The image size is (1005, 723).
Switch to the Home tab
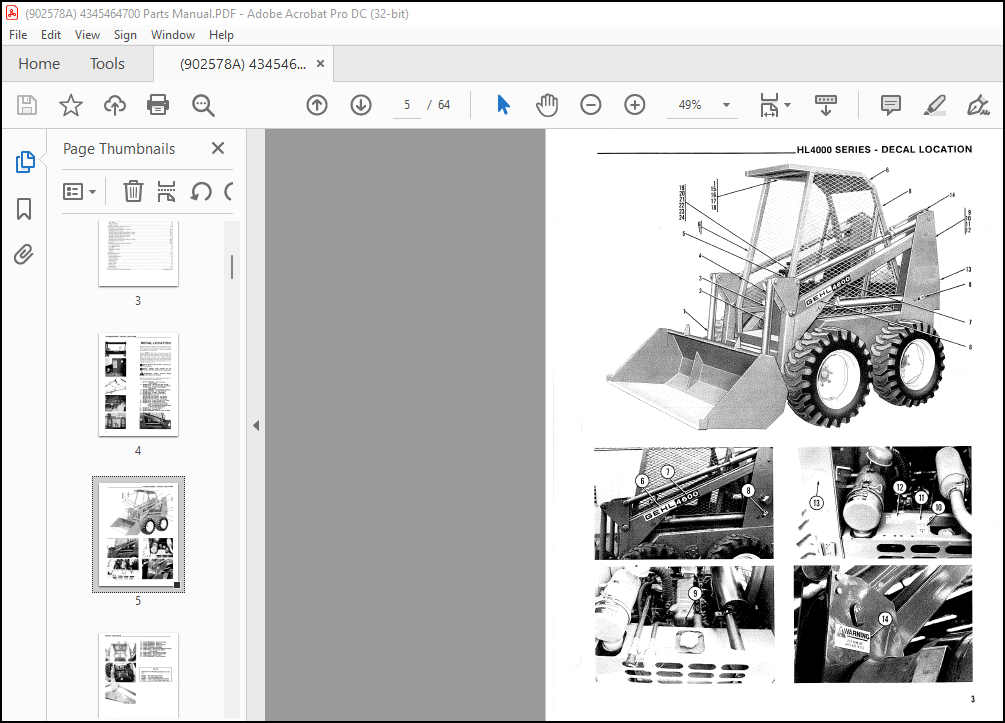[x=39, y=63]
